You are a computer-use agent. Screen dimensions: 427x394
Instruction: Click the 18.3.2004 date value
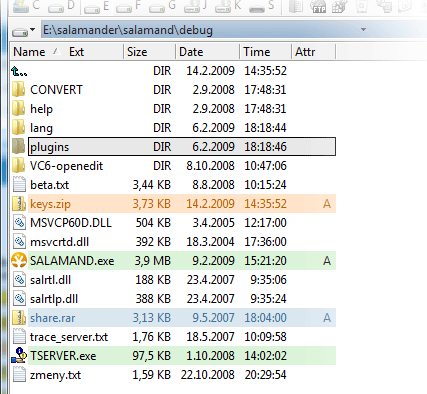pyautogui.click(x=210, y=242)
